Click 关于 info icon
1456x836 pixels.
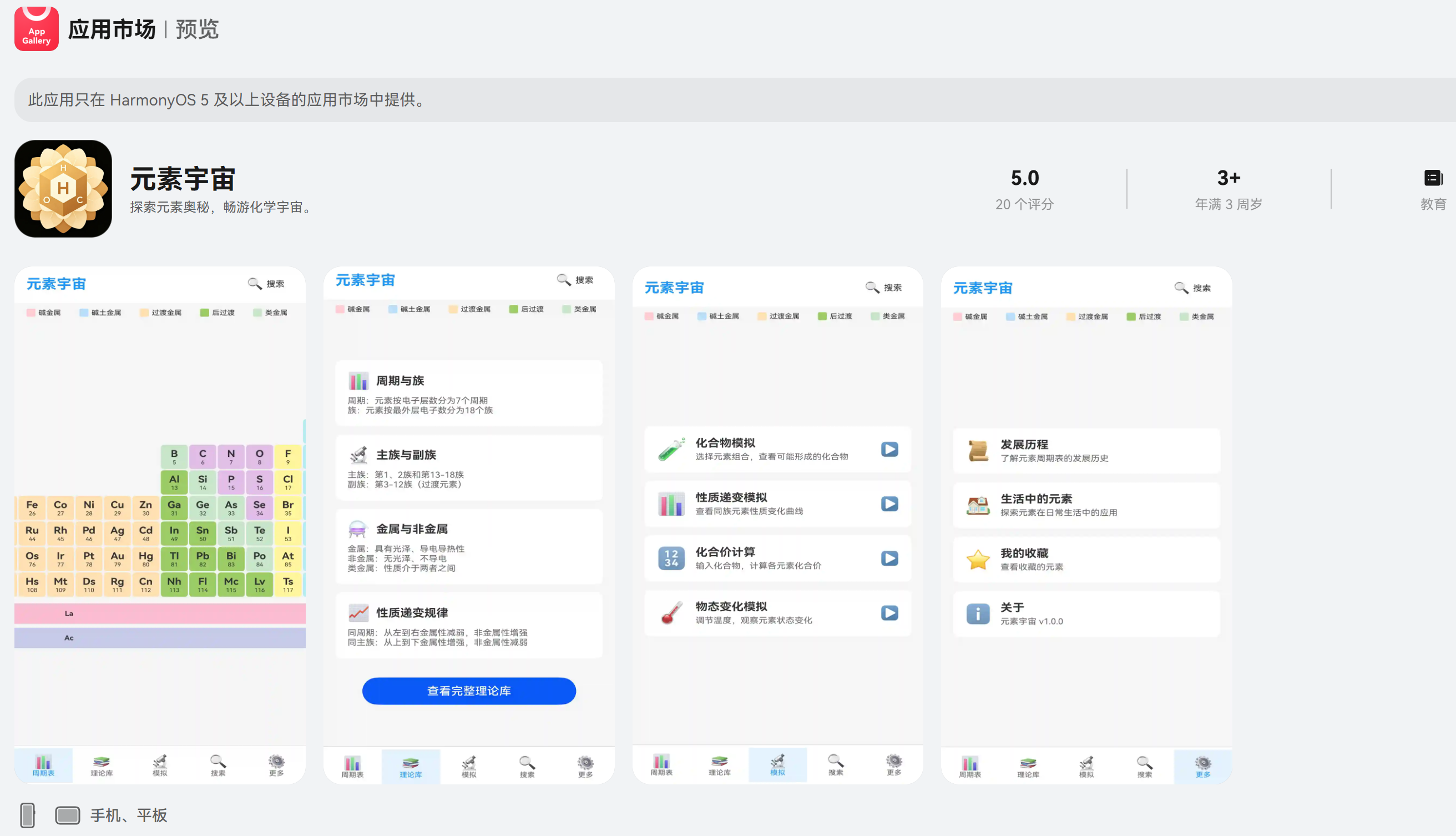978,614
